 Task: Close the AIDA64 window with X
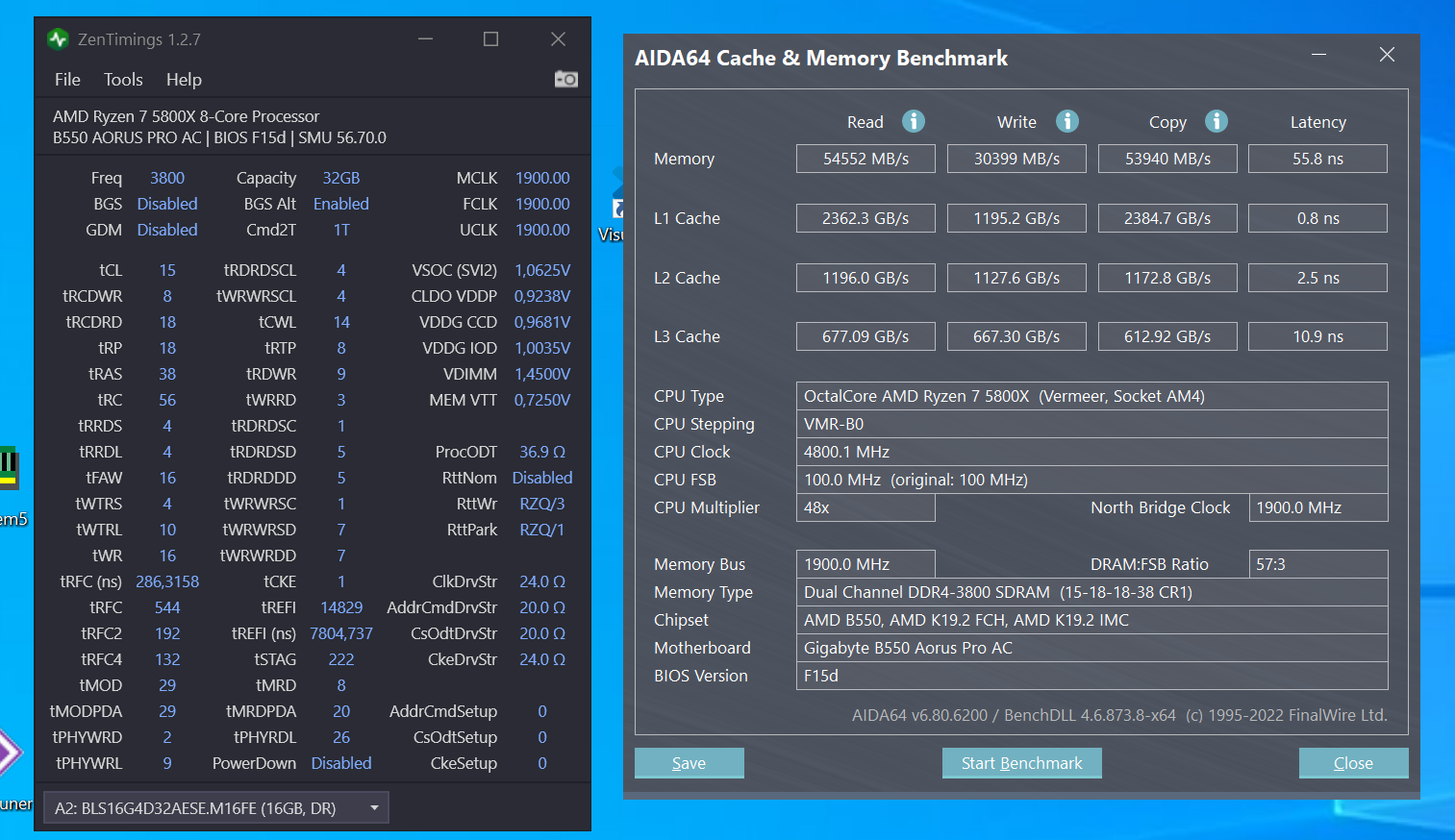coord(1387,55)
